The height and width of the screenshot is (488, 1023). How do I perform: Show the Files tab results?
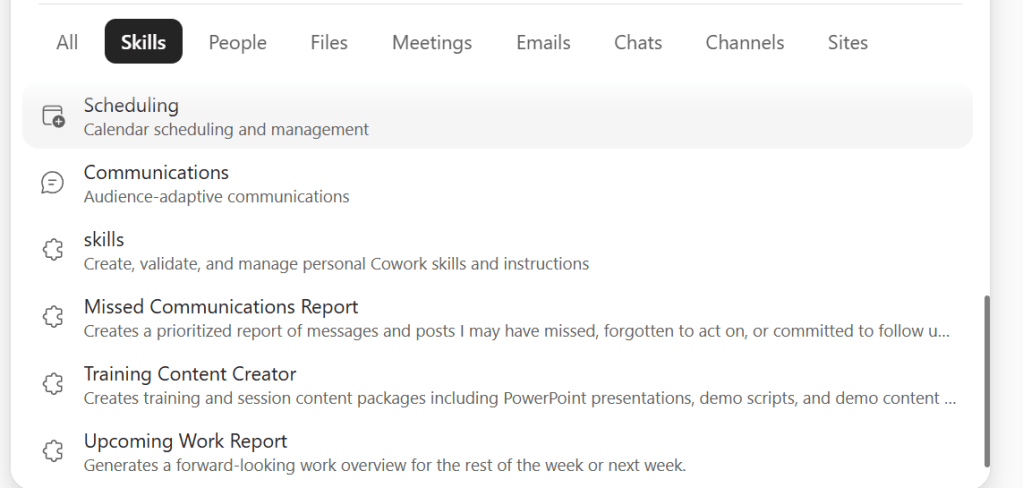click(x=329, y=42)
